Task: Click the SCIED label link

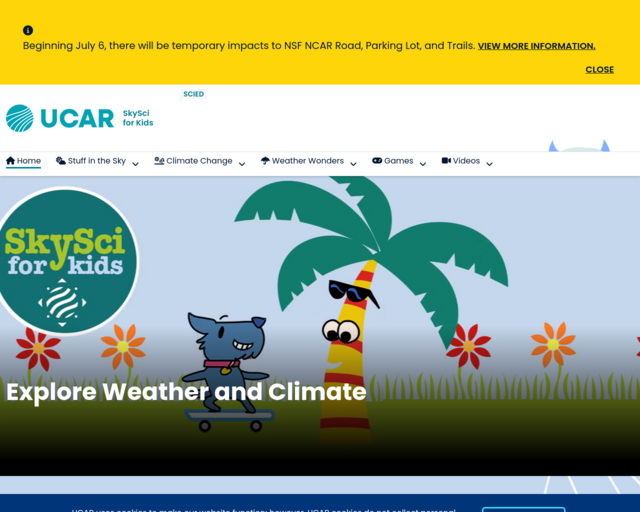Action: tap(193, 94)
